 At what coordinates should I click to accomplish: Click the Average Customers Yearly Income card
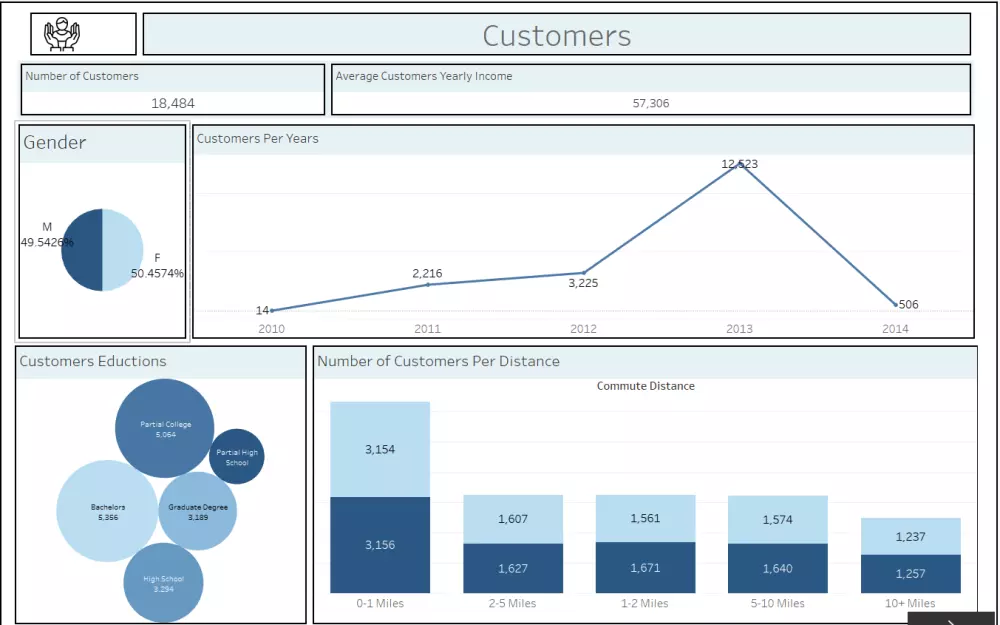tap(650, 88)
